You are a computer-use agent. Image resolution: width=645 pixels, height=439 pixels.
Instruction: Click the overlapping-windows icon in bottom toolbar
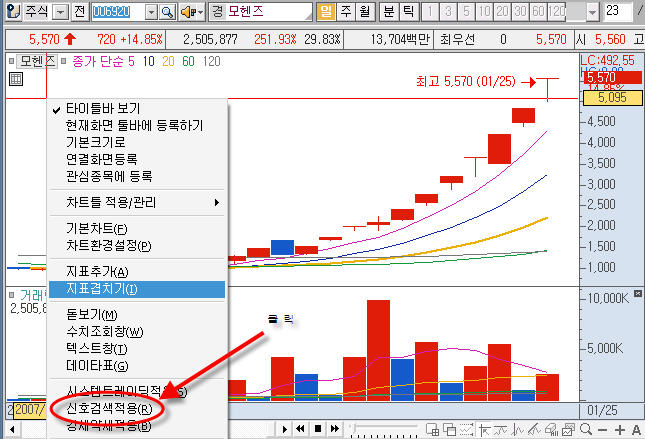pos(449,429)
